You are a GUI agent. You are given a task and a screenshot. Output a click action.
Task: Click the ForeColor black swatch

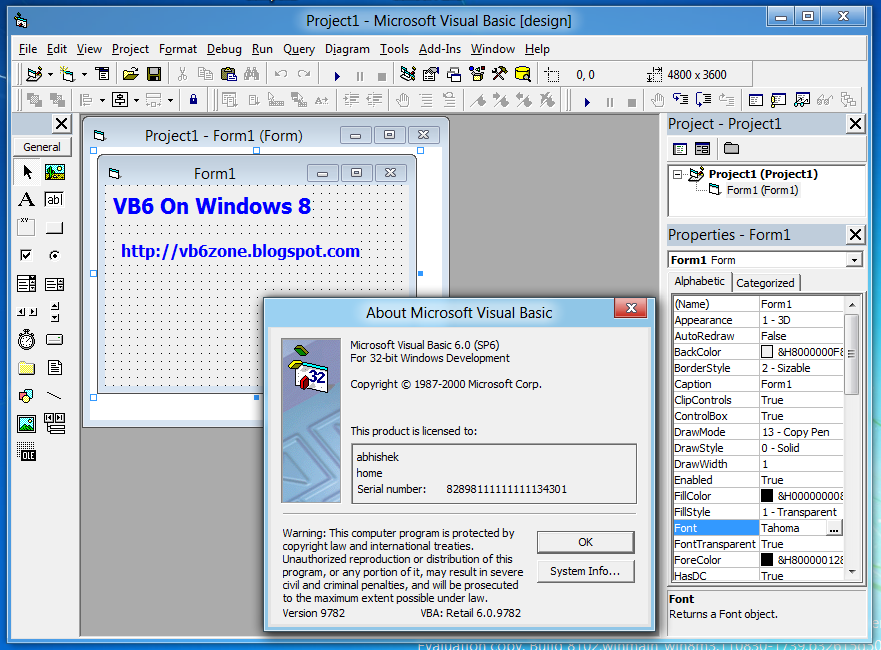(x=766, y=560)
